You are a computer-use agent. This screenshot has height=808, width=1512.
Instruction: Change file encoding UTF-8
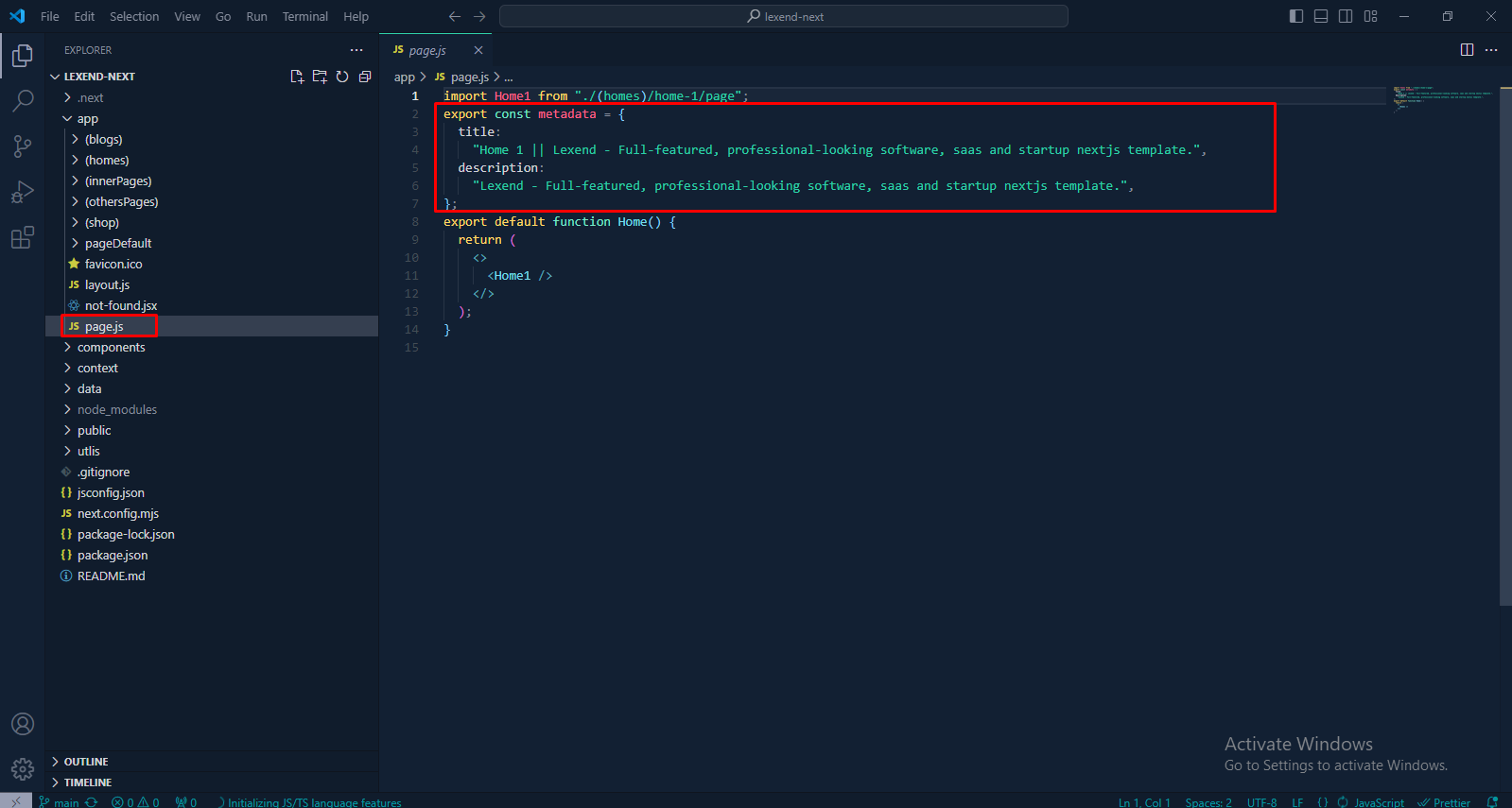(x=1261, y=802)
